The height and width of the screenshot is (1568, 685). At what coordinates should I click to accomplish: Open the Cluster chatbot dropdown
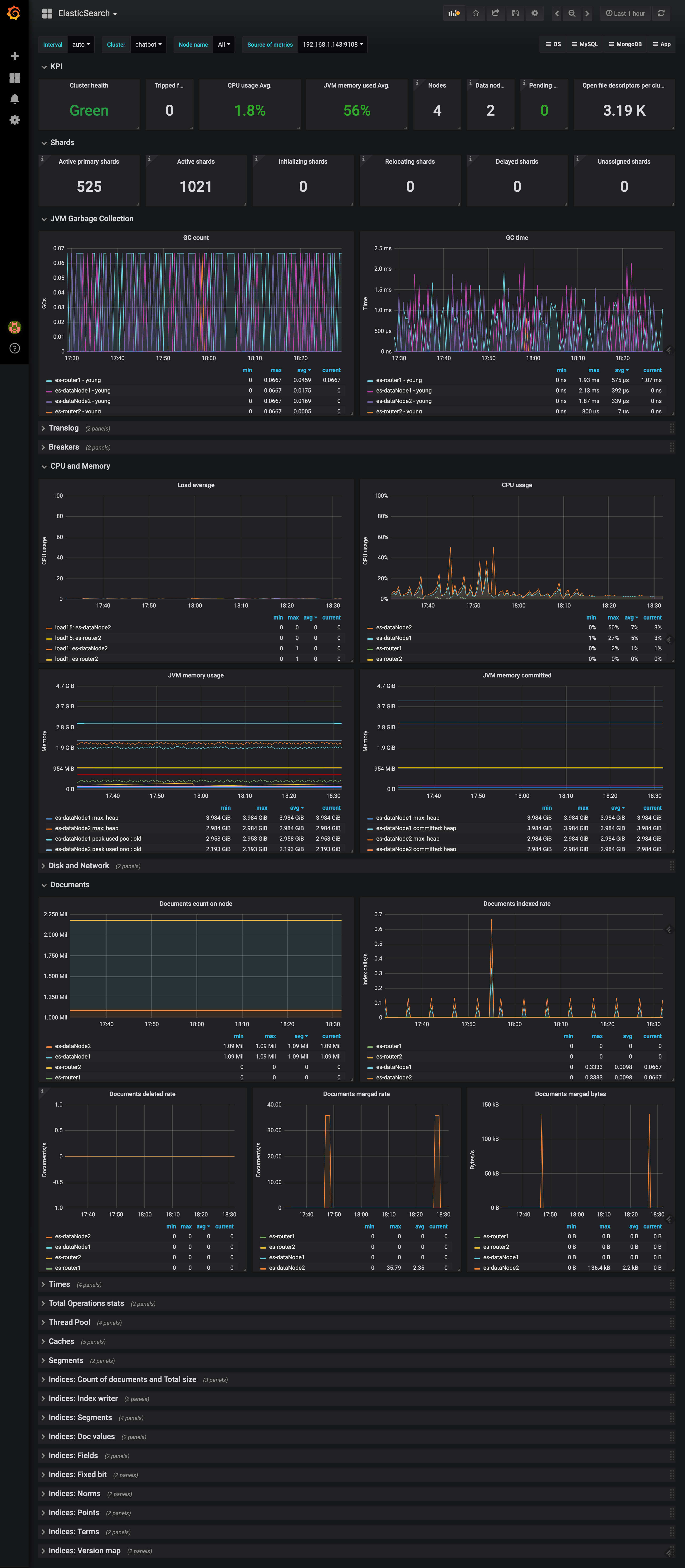149,44
